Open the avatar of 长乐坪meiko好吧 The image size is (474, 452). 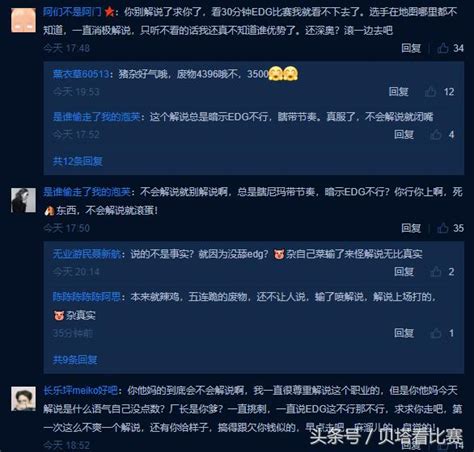23,399
